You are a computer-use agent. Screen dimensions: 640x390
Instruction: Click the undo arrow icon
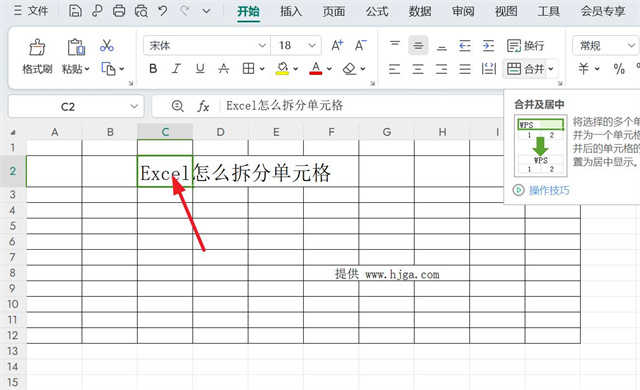tap(163, 11)
